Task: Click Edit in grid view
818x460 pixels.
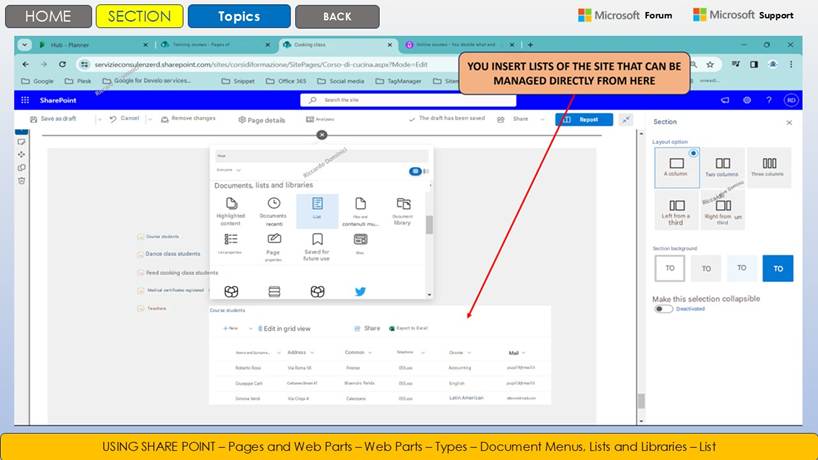Action: pos(284,329)
